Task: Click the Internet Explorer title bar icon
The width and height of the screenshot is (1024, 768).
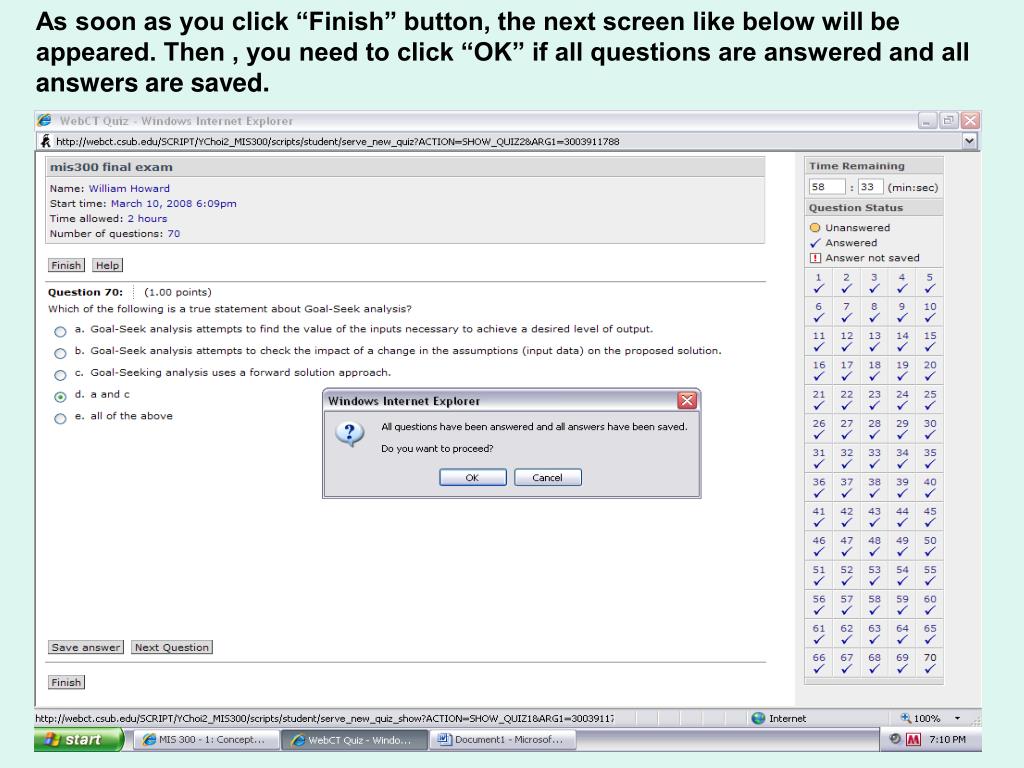Action: (x=44, y=120)
